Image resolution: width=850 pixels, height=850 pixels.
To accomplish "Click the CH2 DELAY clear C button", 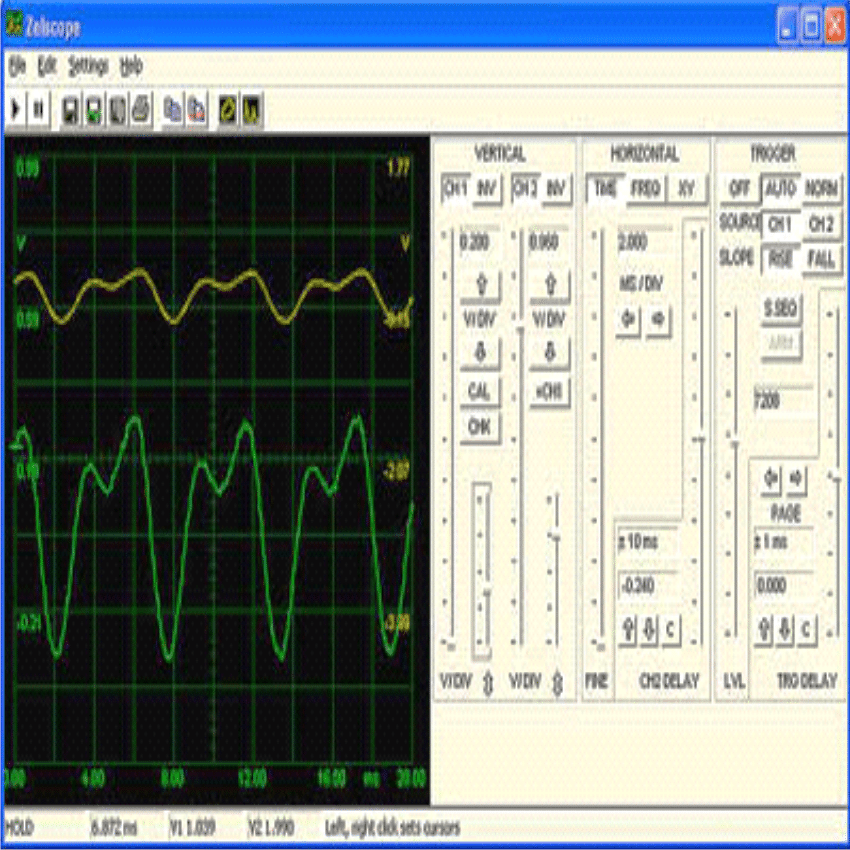I will [670, 629].
